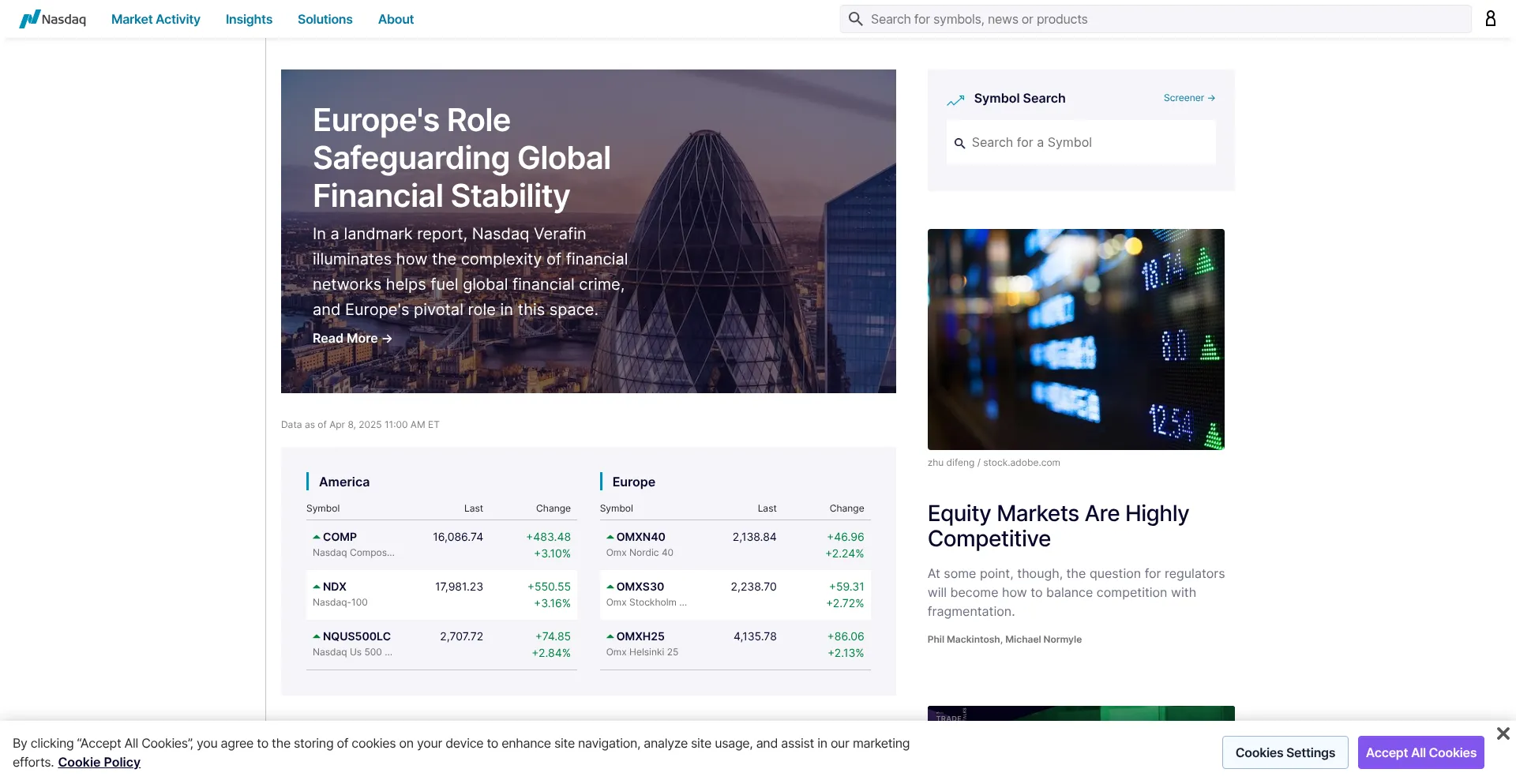Open the Solutions menu
Screen dimensions: 1516x784
coord(325,19)
